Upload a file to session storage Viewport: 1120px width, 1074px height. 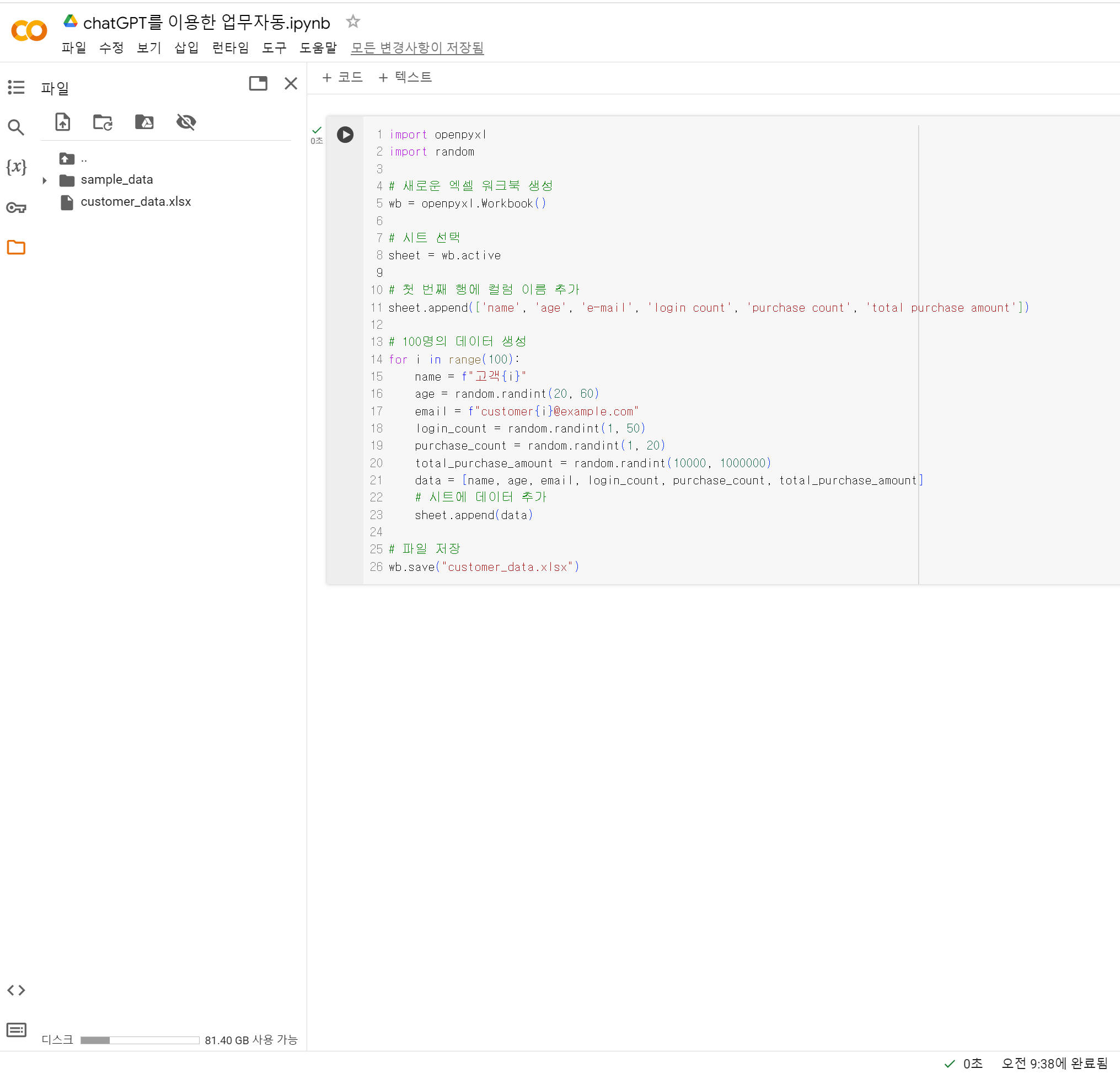(x=62, y=122)
